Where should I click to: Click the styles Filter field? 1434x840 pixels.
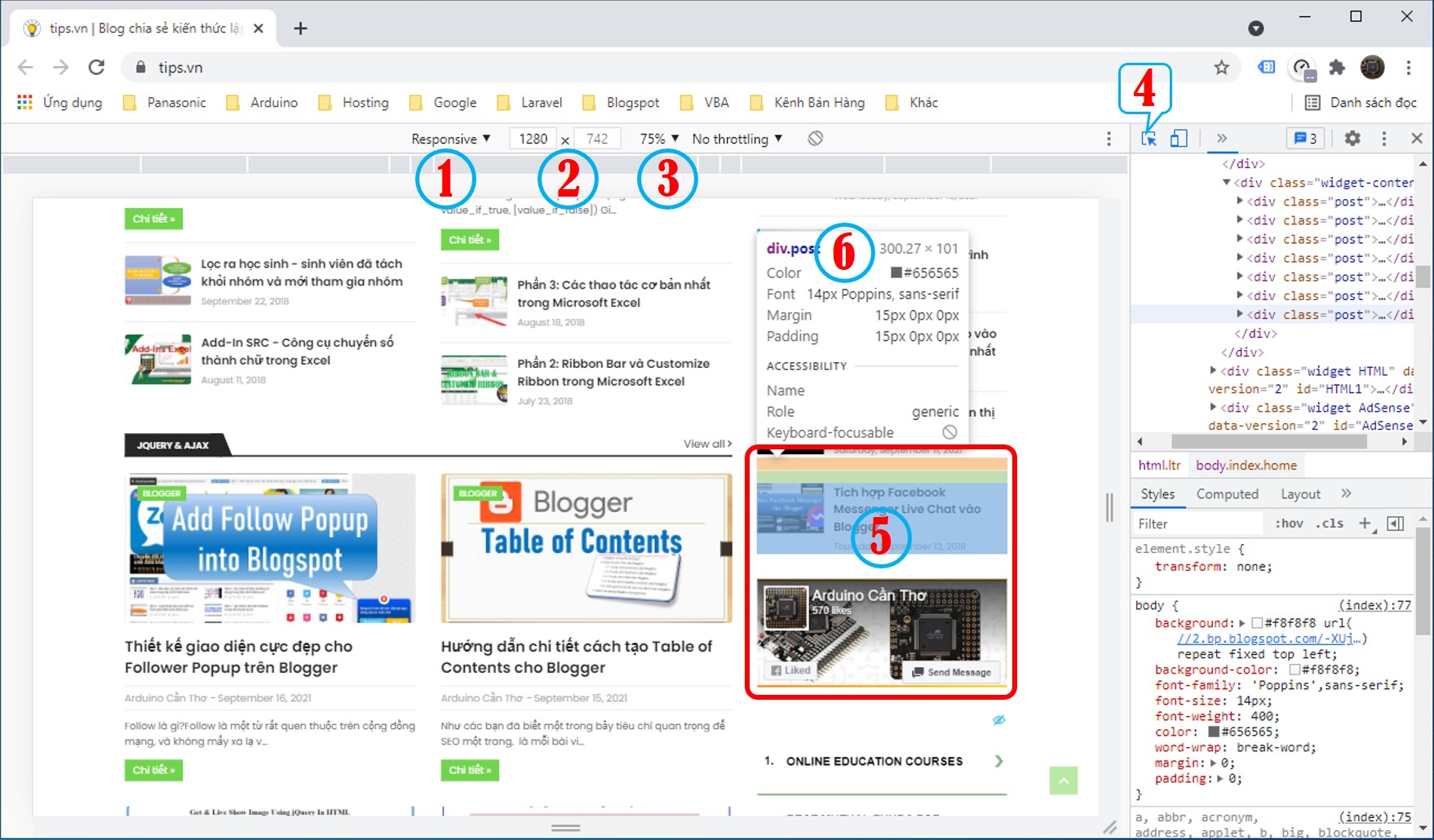1199,524
